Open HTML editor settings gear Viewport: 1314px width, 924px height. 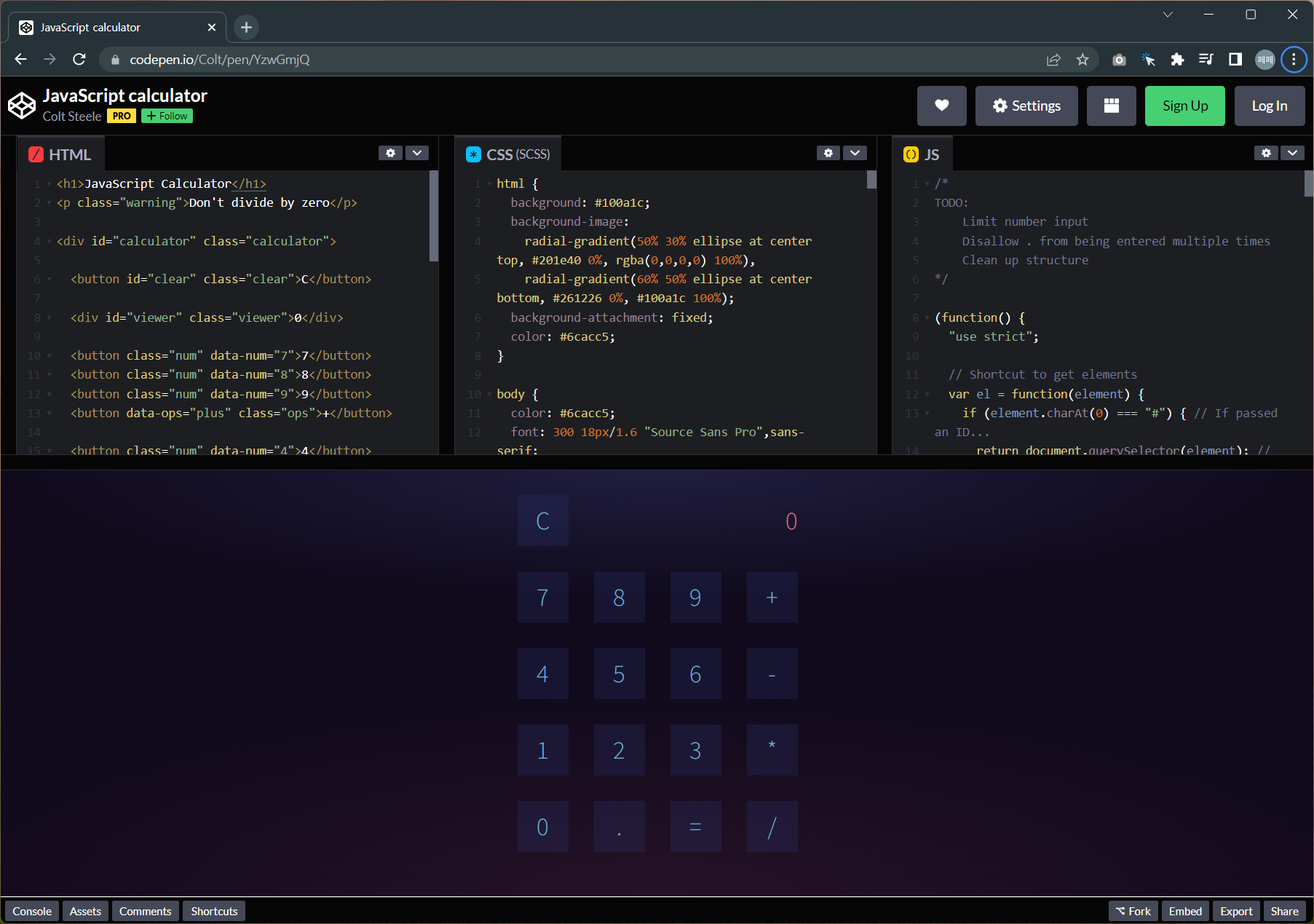click(390, 153)
